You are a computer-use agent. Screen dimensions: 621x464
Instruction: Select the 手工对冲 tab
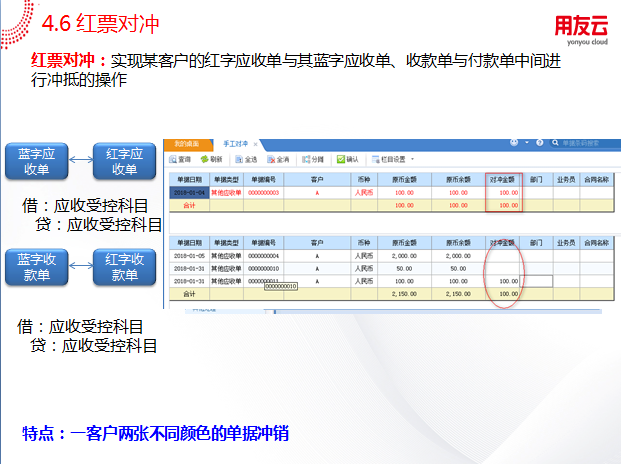235,144
